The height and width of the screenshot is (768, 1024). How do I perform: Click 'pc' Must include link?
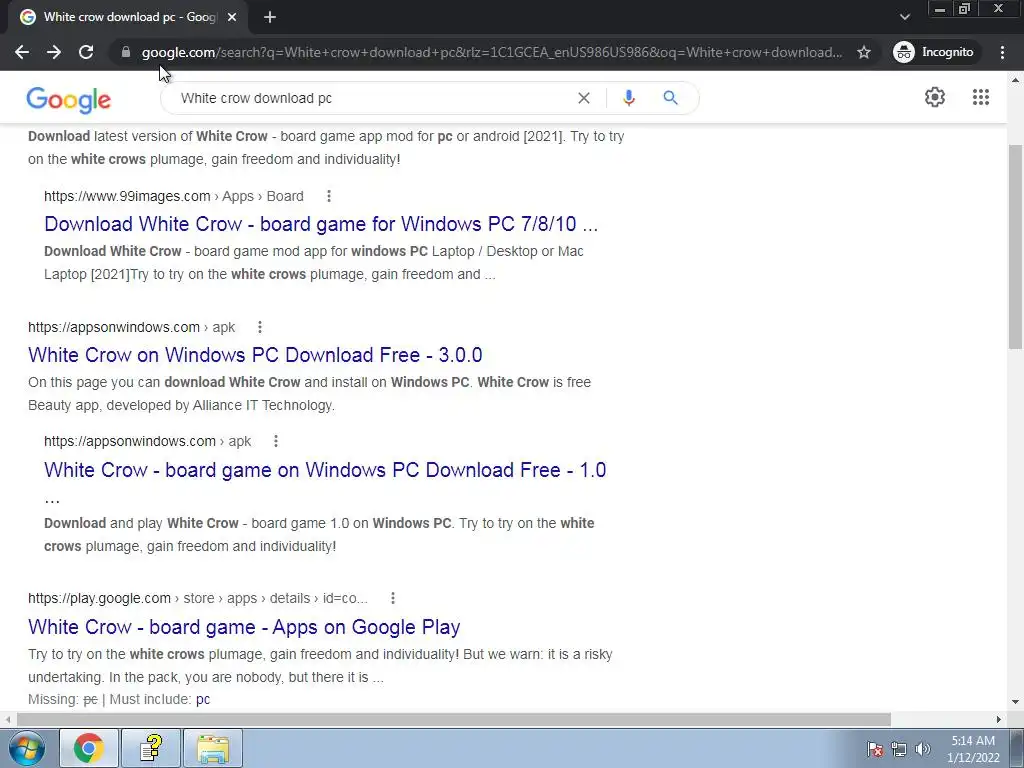pos(202,699)
